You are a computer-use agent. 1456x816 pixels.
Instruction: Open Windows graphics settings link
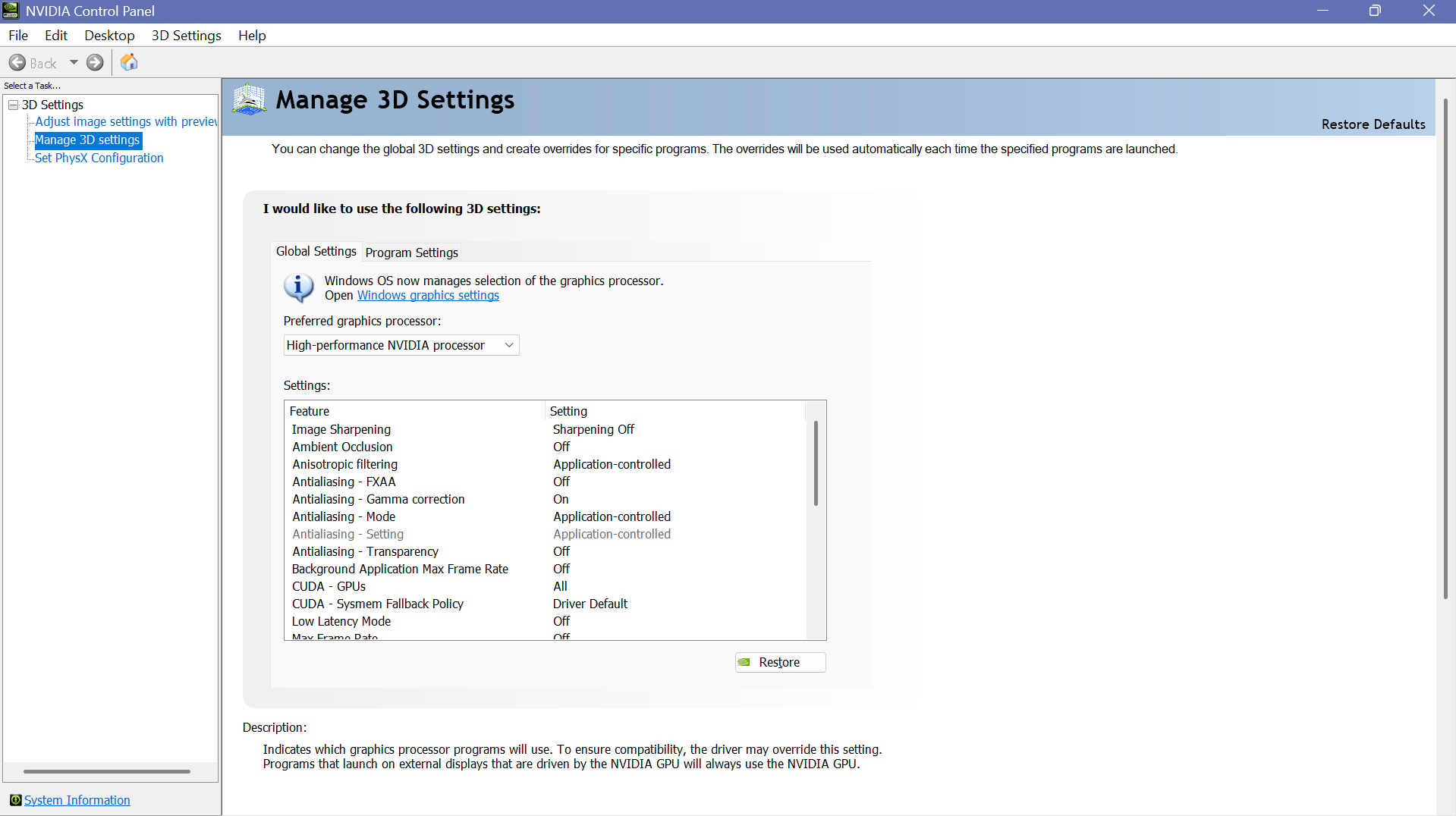tap(428, 295)
